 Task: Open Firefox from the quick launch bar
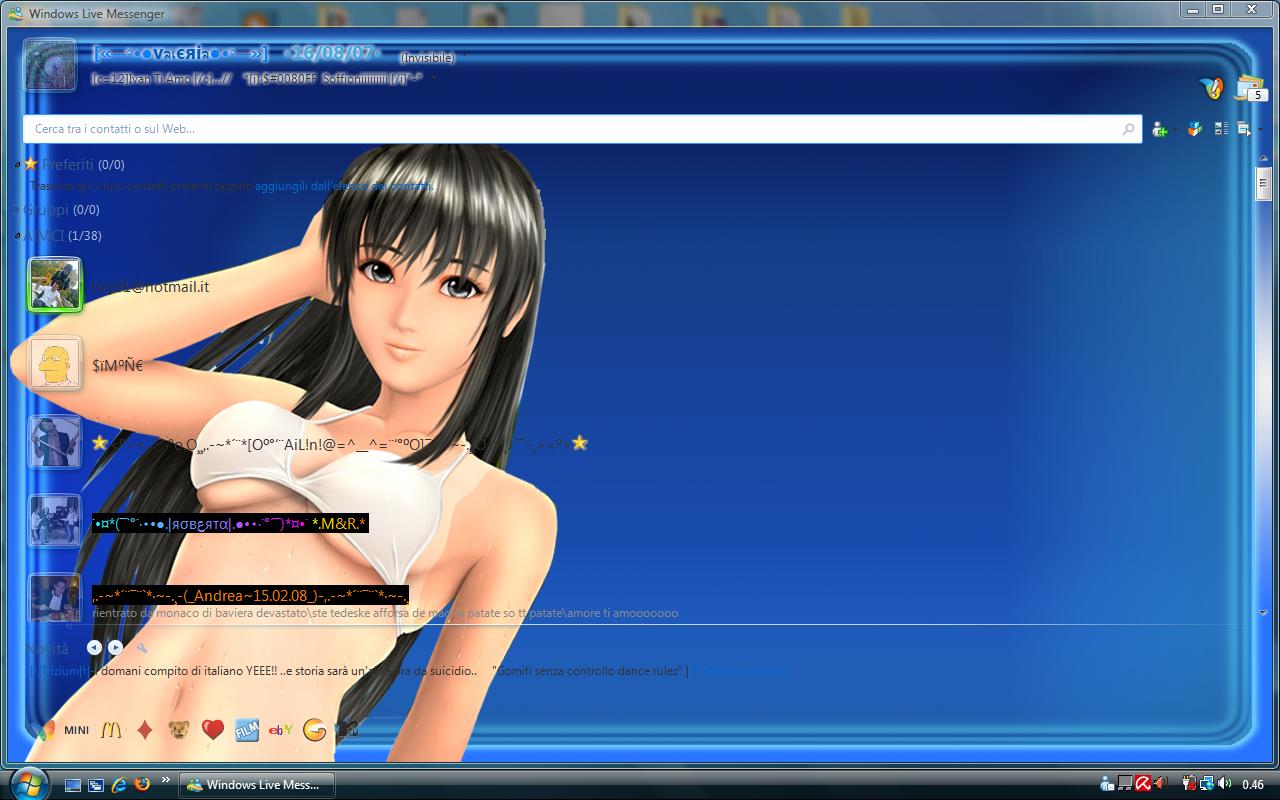[142, 784]
